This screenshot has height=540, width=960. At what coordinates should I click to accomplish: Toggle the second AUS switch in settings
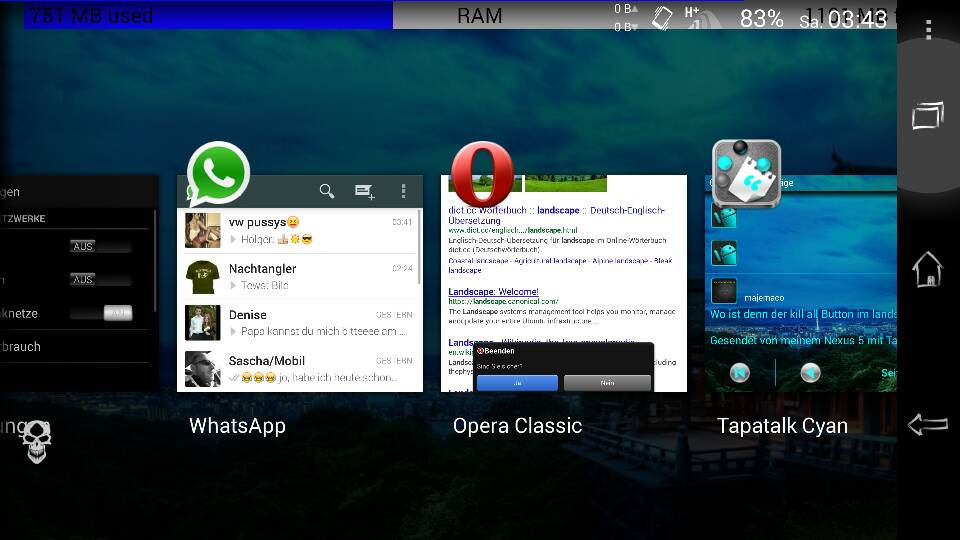point(99,280)
